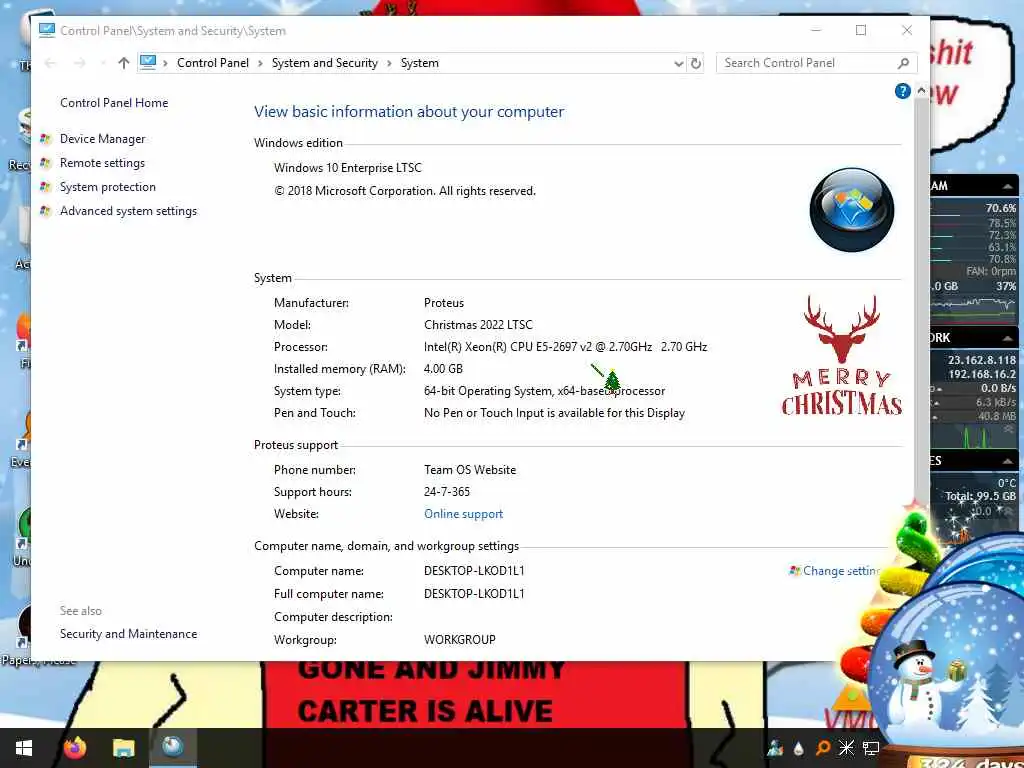The height and width of the screenshot is (768, 1024).
Task: Click the computer icon in address bar
Action: pyautogui.click(x=148, y=62)
